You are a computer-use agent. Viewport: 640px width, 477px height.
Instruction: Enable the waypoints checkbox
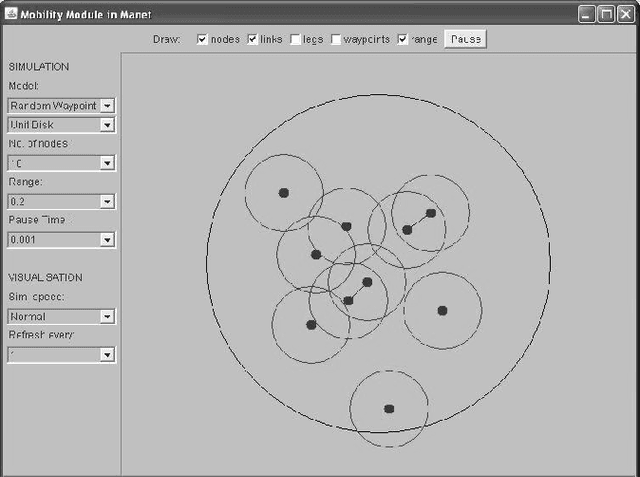tap(336, 39)
